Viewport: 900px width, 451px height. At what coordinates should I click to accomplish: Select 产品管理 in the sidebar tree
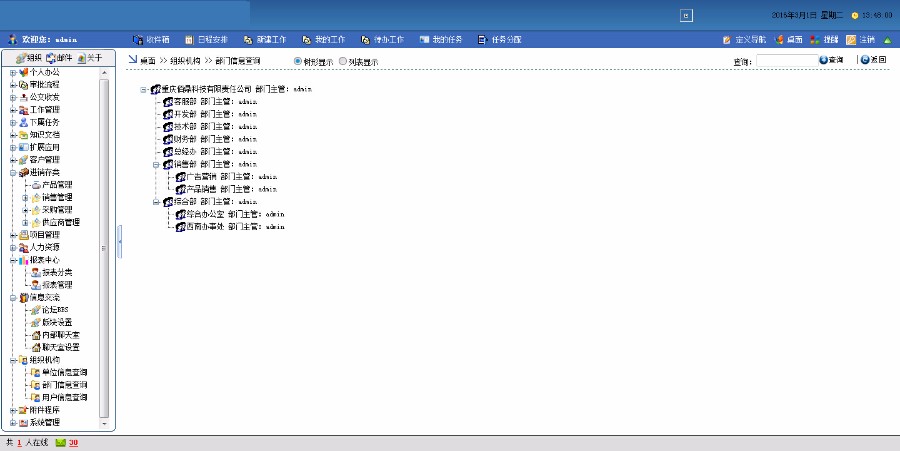(57, 185)
